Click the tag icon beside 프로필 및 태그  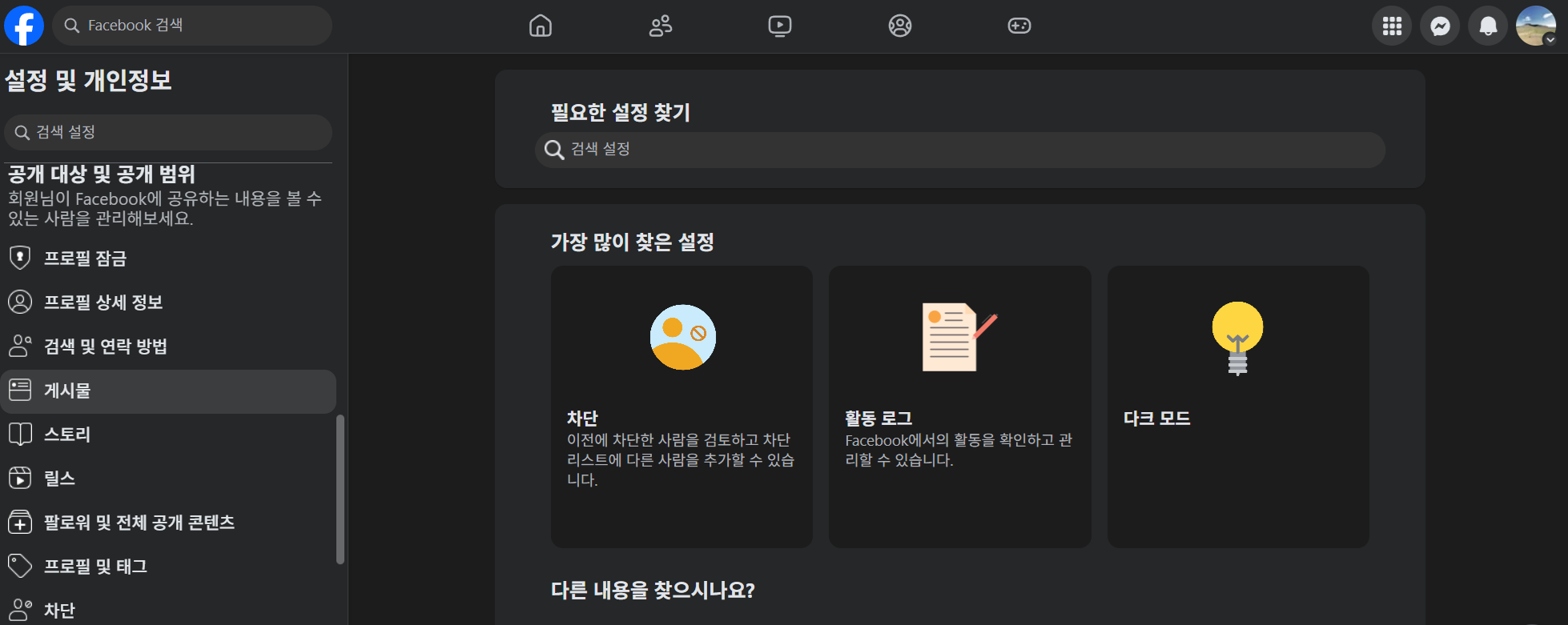point(20,566)
